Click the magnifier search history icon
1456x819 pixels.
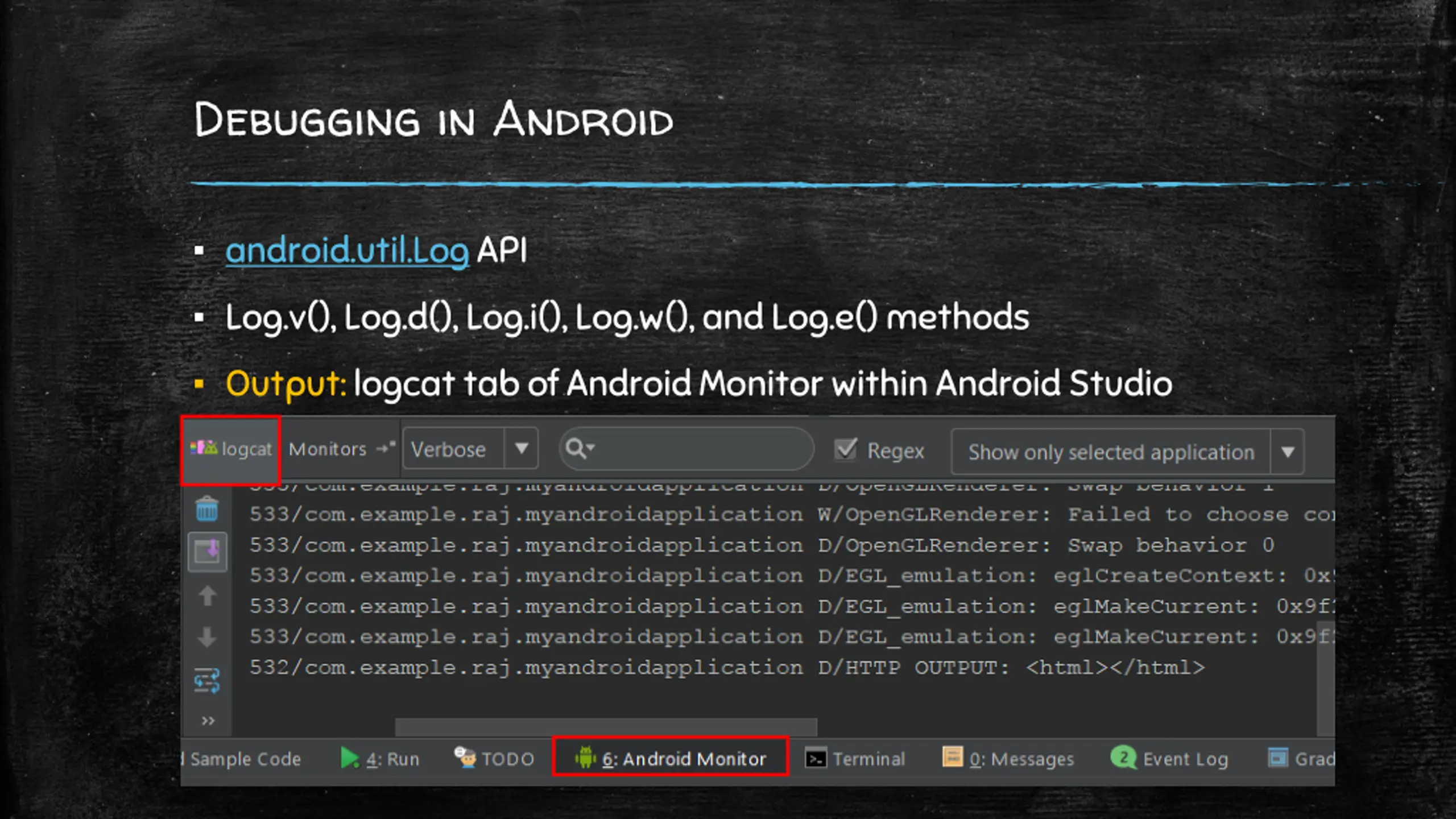579,448
